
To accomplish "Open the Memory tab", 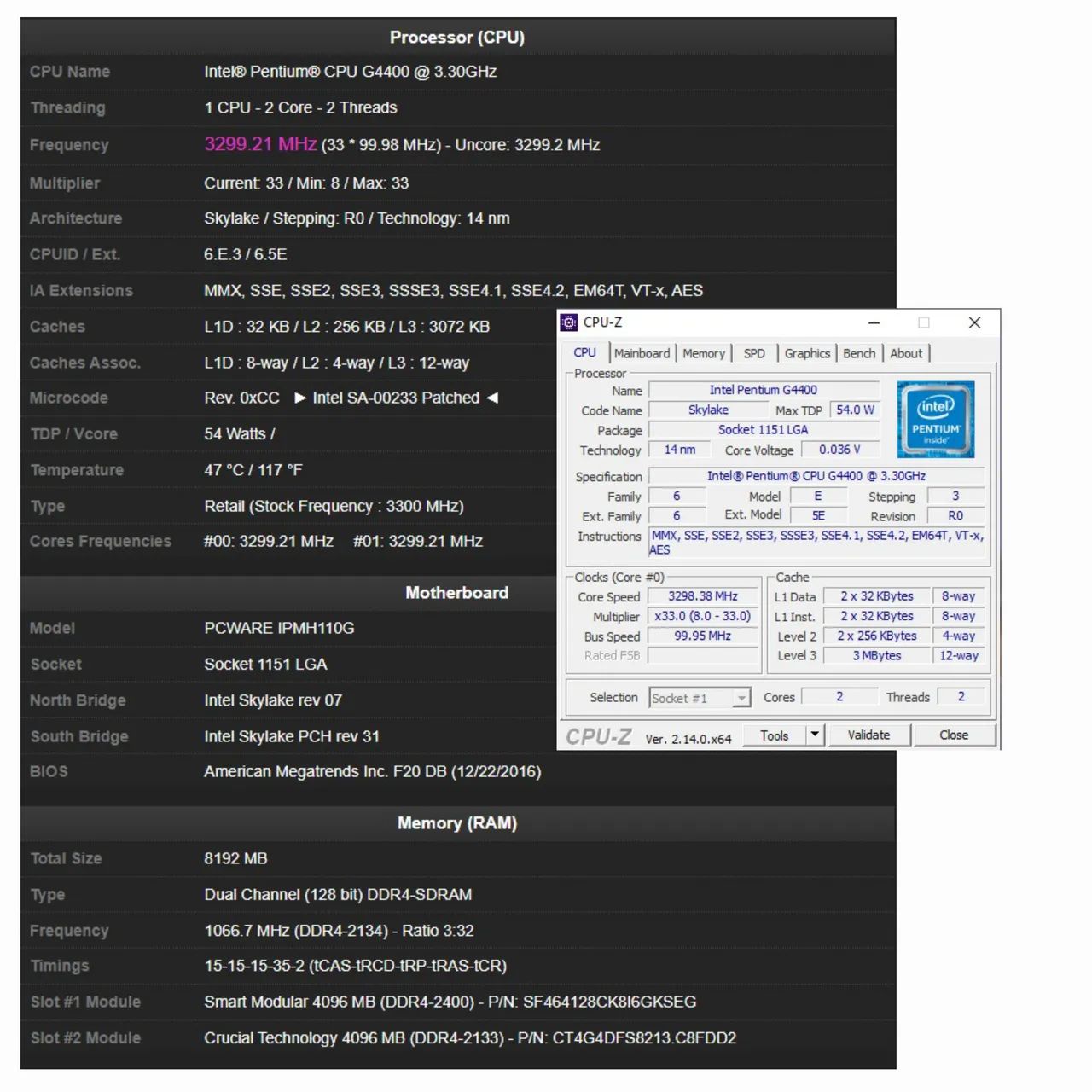I will (x=704, y=353).
